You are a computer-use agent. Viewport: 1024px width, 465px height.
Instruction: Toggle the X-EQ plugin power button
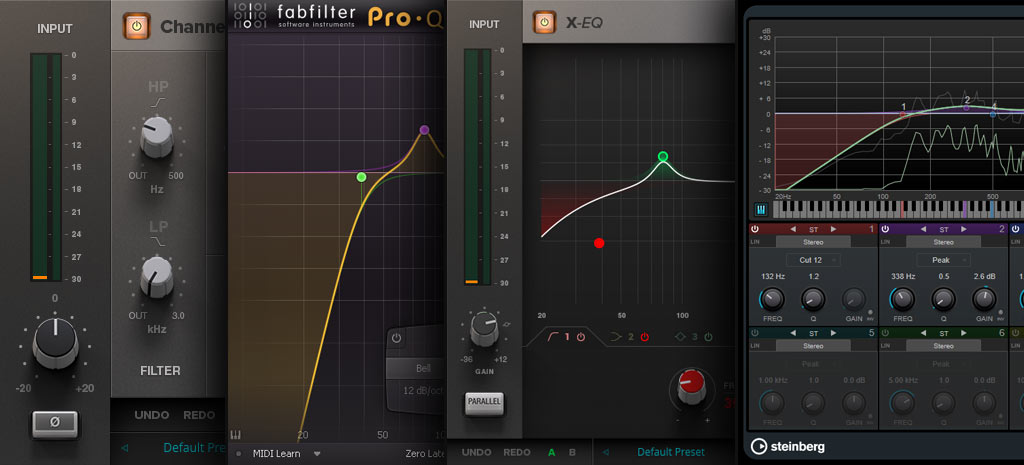tap(544, 22)
